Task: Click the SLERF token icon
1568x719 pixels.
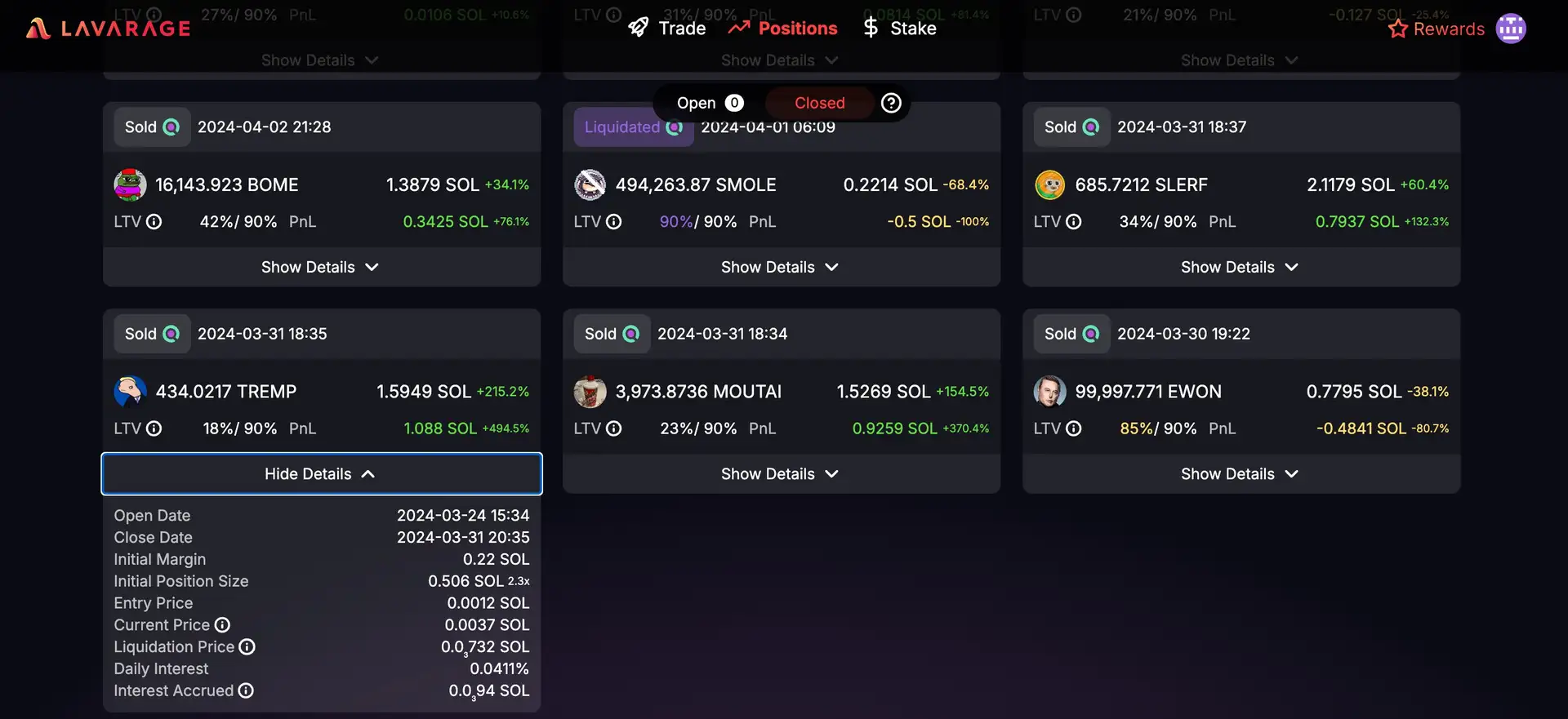Action: (1049, 185)
